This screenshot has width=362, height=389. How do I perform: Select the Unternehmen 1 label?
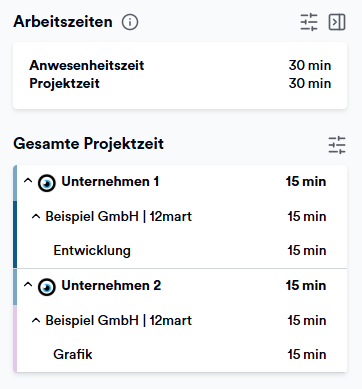(x=110, y=182)
